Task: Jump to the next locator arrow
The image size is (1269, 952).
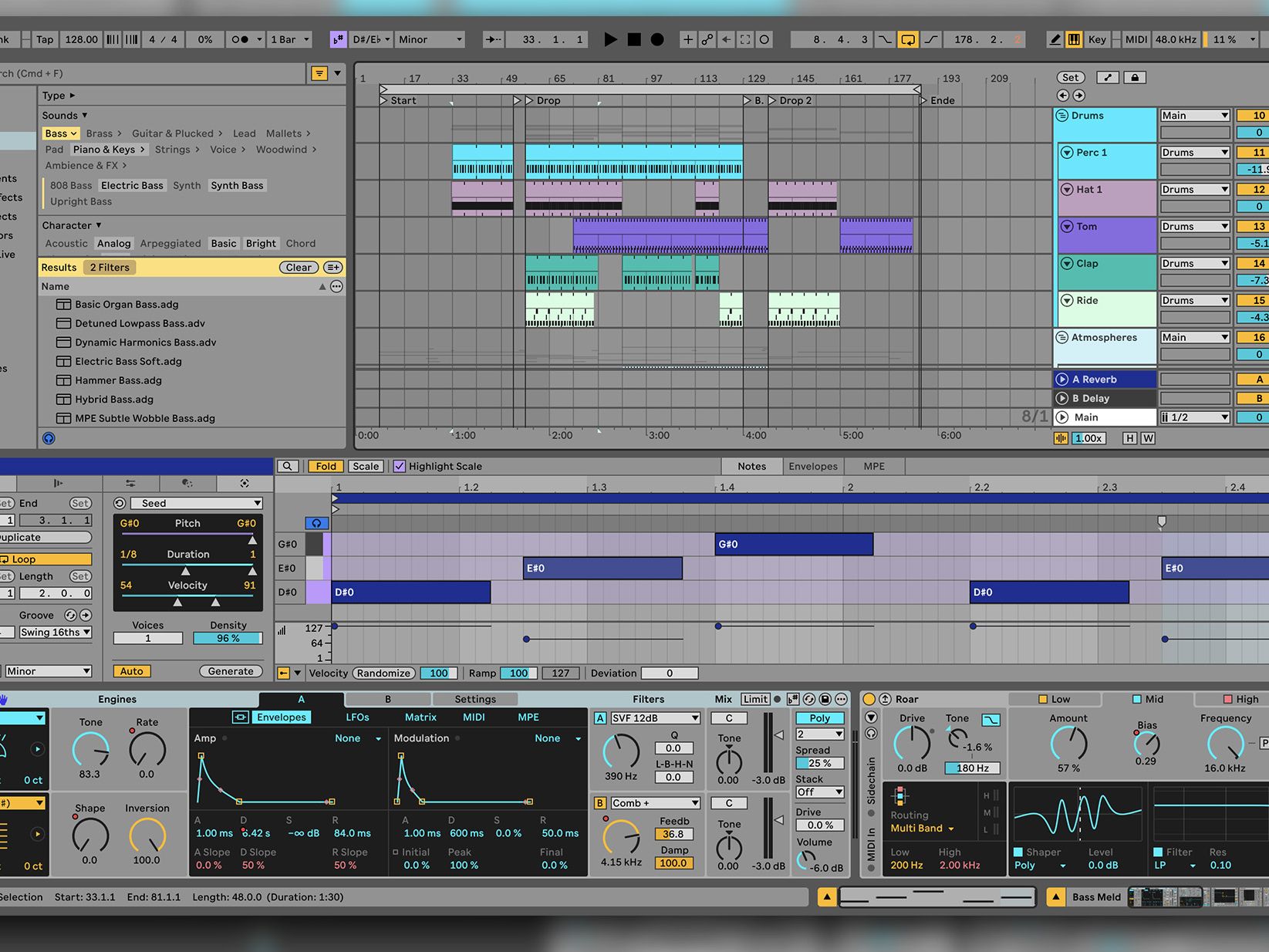Action: pyautogui.click(x=1078, y=96)
